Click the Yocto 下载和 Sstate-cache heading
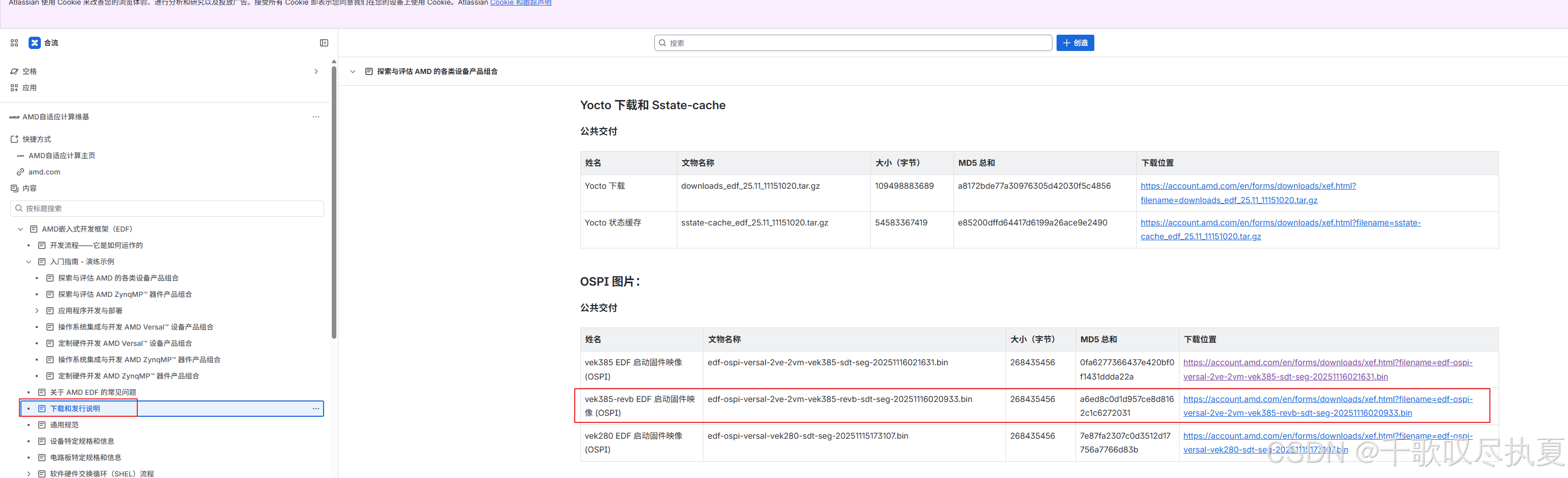 652,105
